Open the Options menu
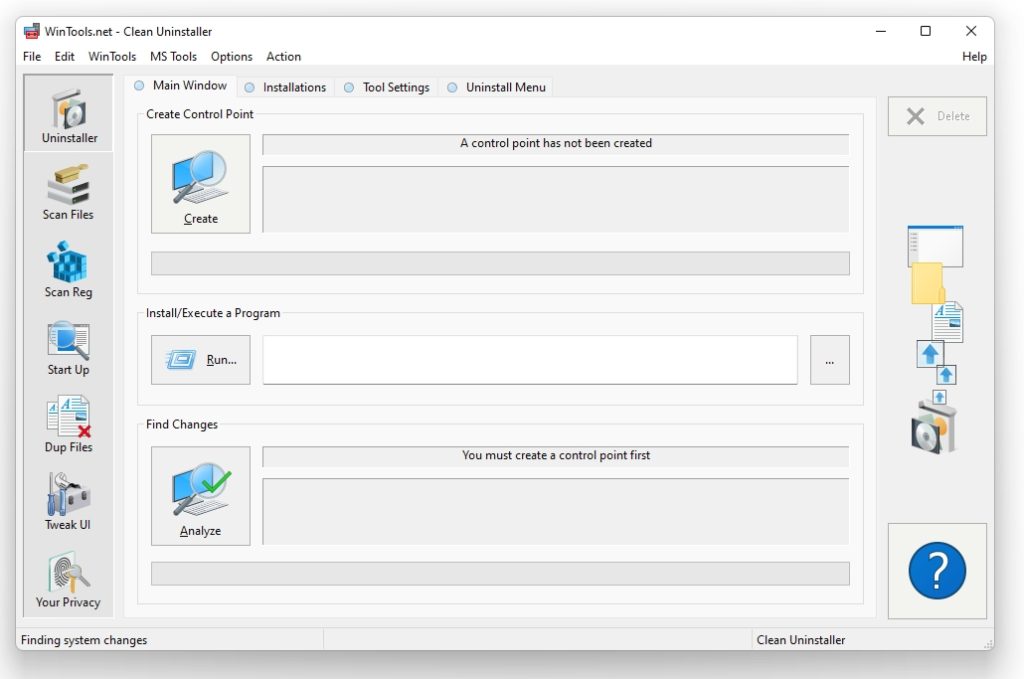 coord(231,57)
